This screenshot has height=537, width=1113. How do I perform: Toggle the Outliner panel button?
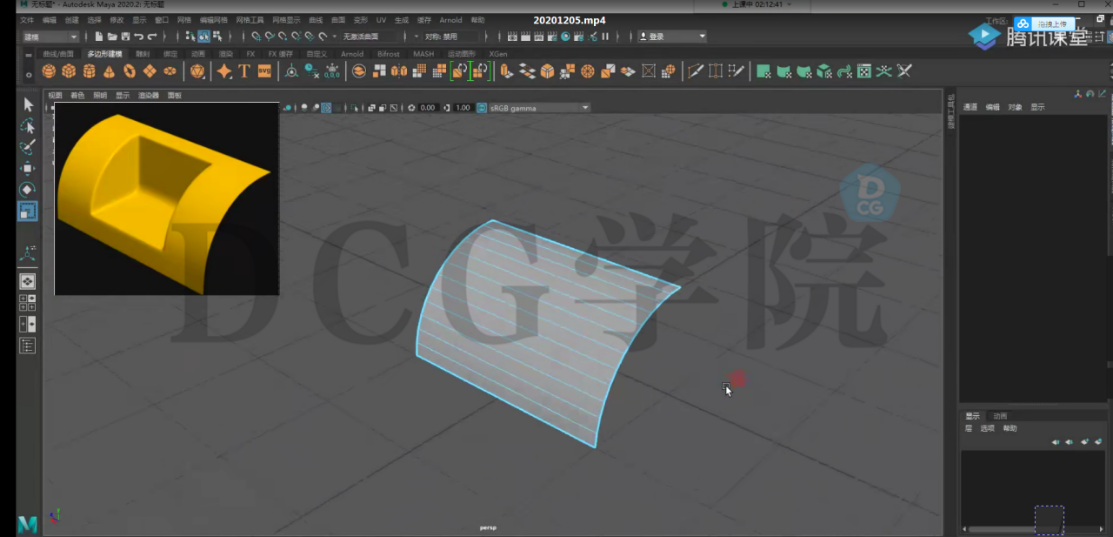pos(27,346)
